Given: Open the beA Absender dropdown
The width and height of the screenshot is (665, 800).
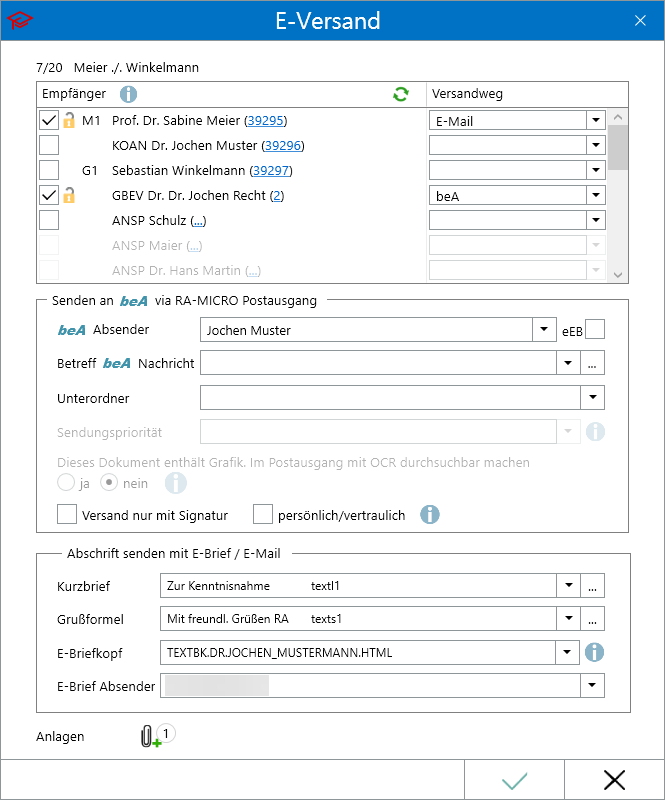Looking at the screenshot, I should (x=544, y=330).
